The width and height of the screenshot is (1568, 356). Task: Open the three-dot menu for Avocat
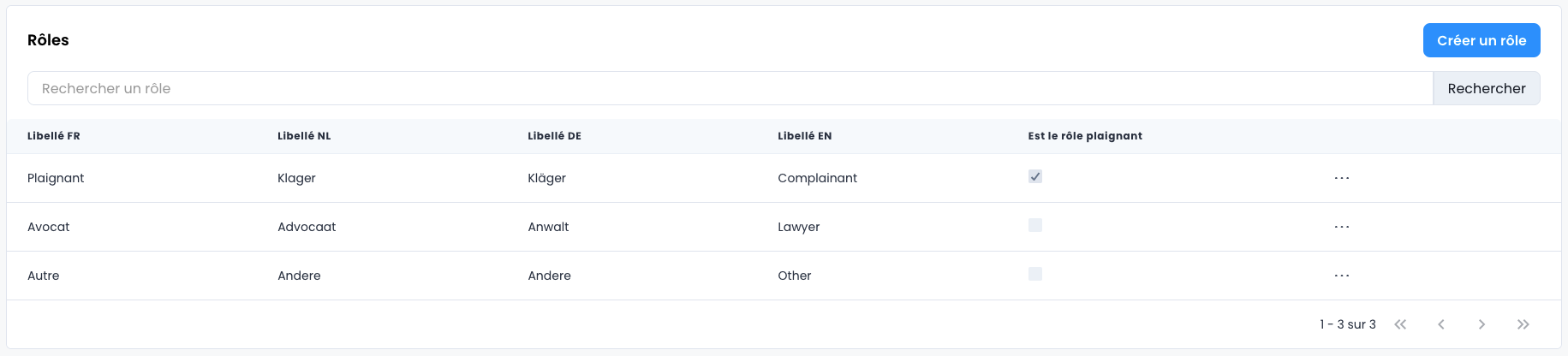(1341, 227)
